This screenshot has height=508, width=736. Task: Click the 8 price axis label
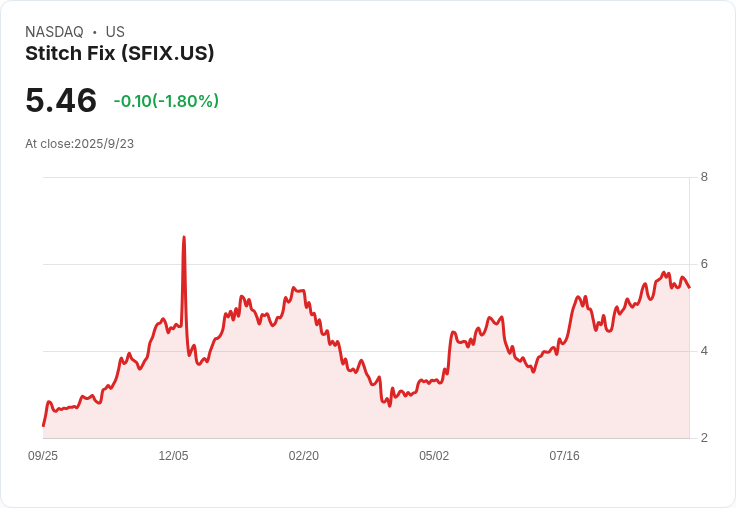[x=704, y=177]
